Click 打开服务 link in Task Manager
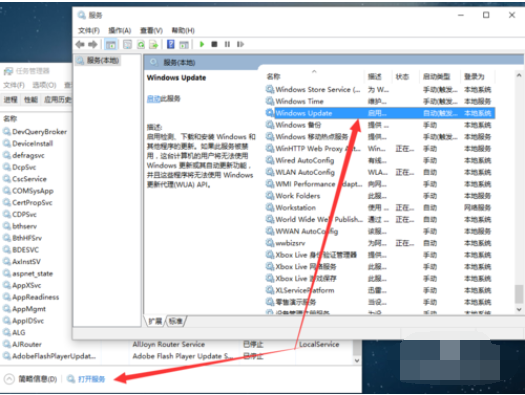This screenshot has width=525, height=395. (91, 379)
